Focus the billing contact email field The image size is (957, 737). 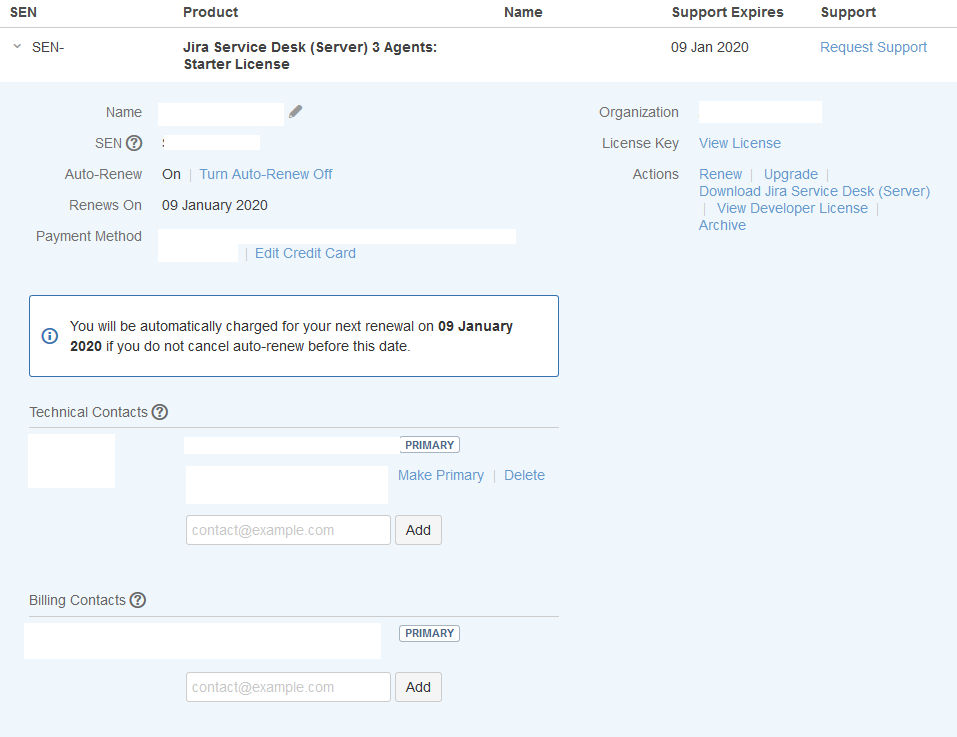click(288, 687)
